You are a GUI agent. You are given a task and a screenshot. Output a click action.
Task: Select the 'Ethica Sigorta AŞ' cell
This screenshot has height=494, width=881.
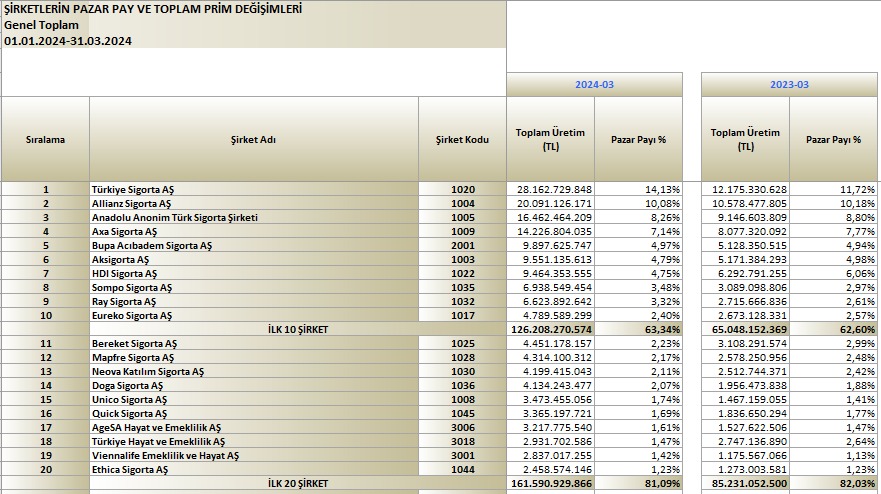[253, 469]
